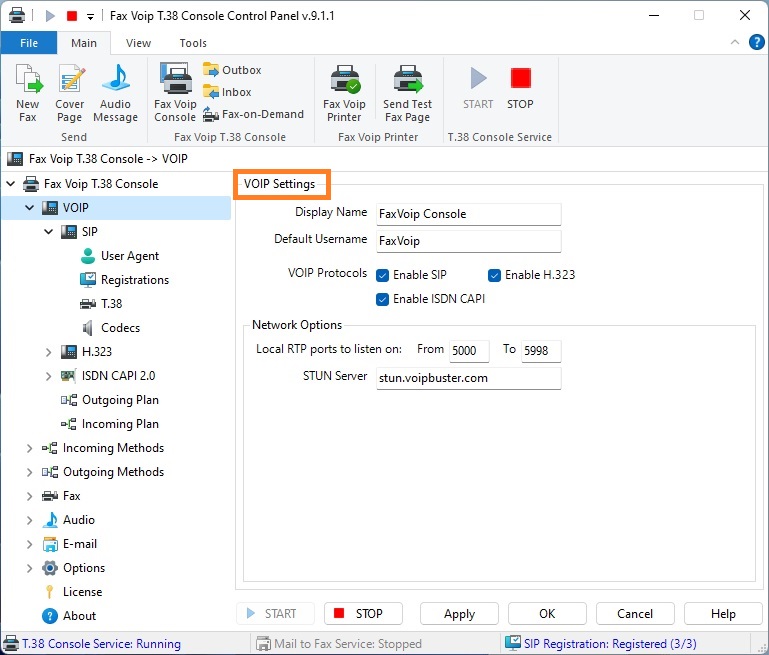Toggle Enable H.323 checkbox
This screenshot has height=655, width=769.
[494, 275]
